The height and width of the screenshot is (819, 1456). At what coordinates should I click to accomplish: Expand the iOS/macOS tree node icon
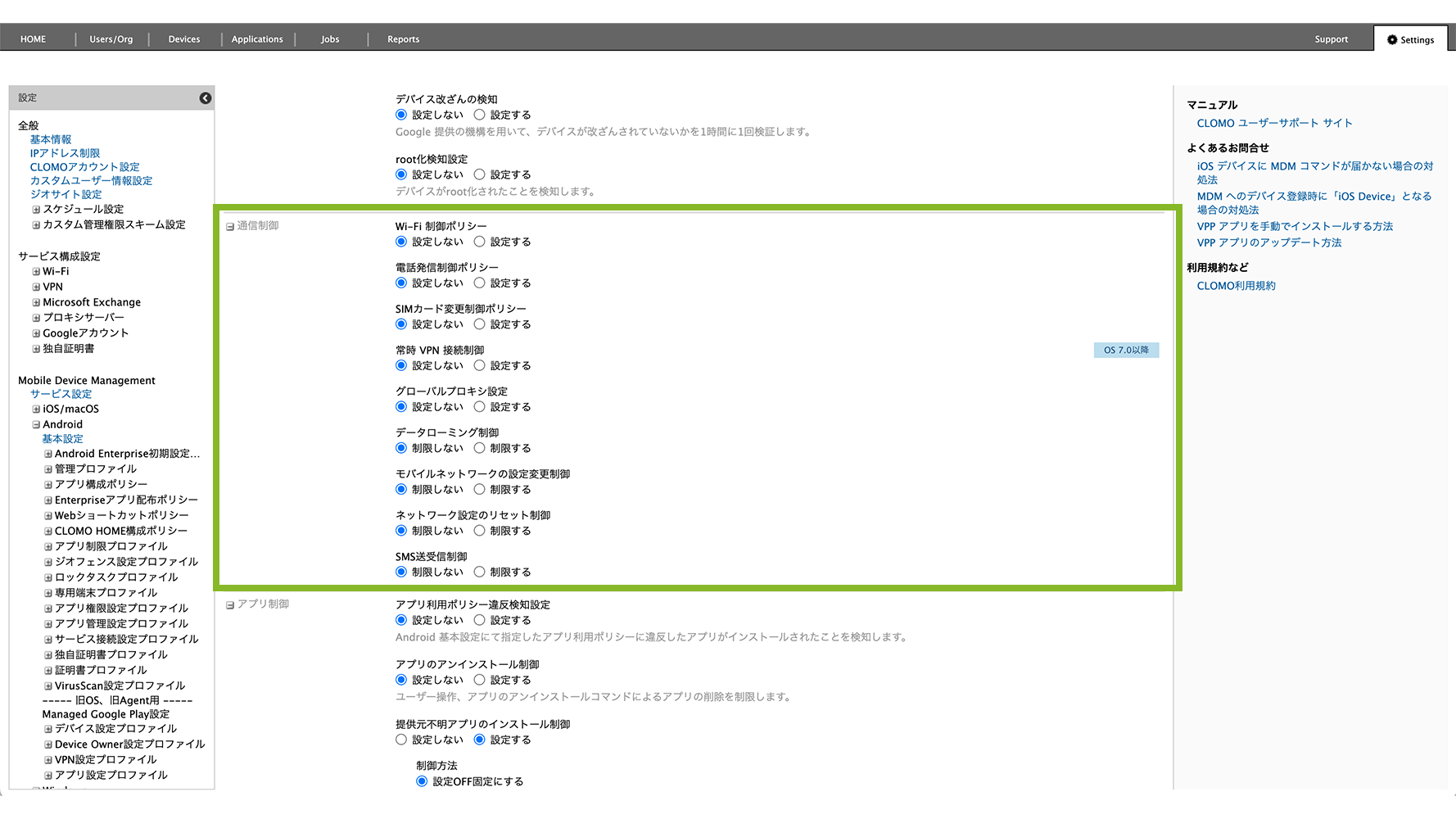pyautogui.click(x=36, y=409)
